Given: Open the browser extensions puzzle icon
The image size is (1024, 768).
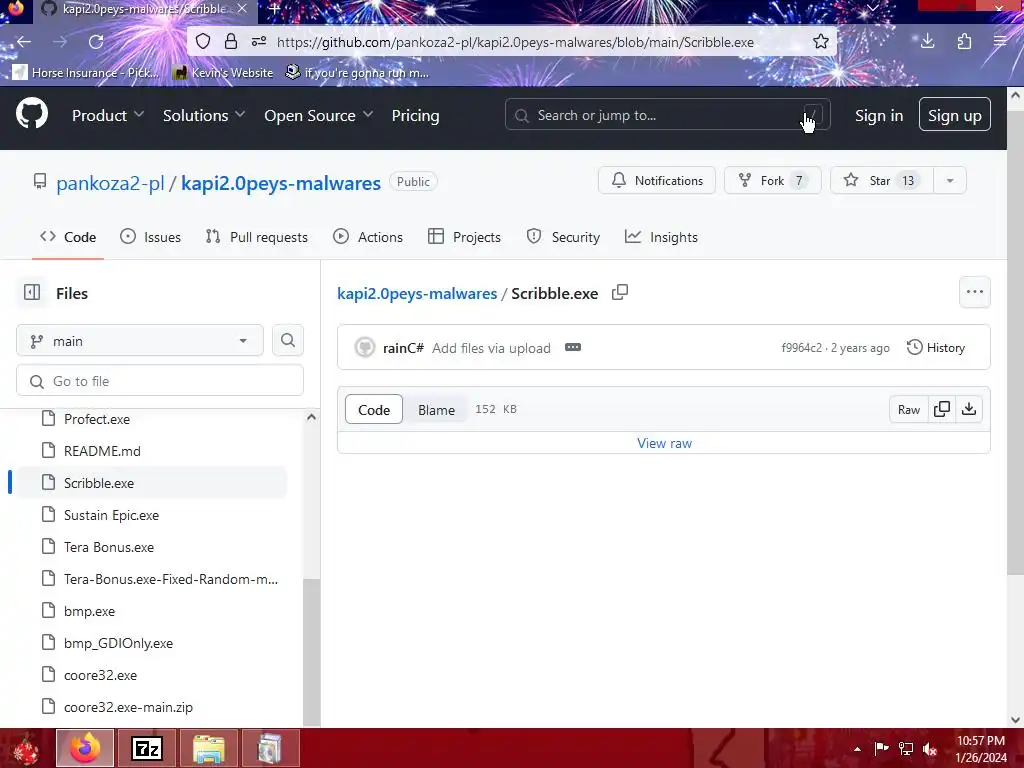Looking at the screenshot, I should [964, 42].
